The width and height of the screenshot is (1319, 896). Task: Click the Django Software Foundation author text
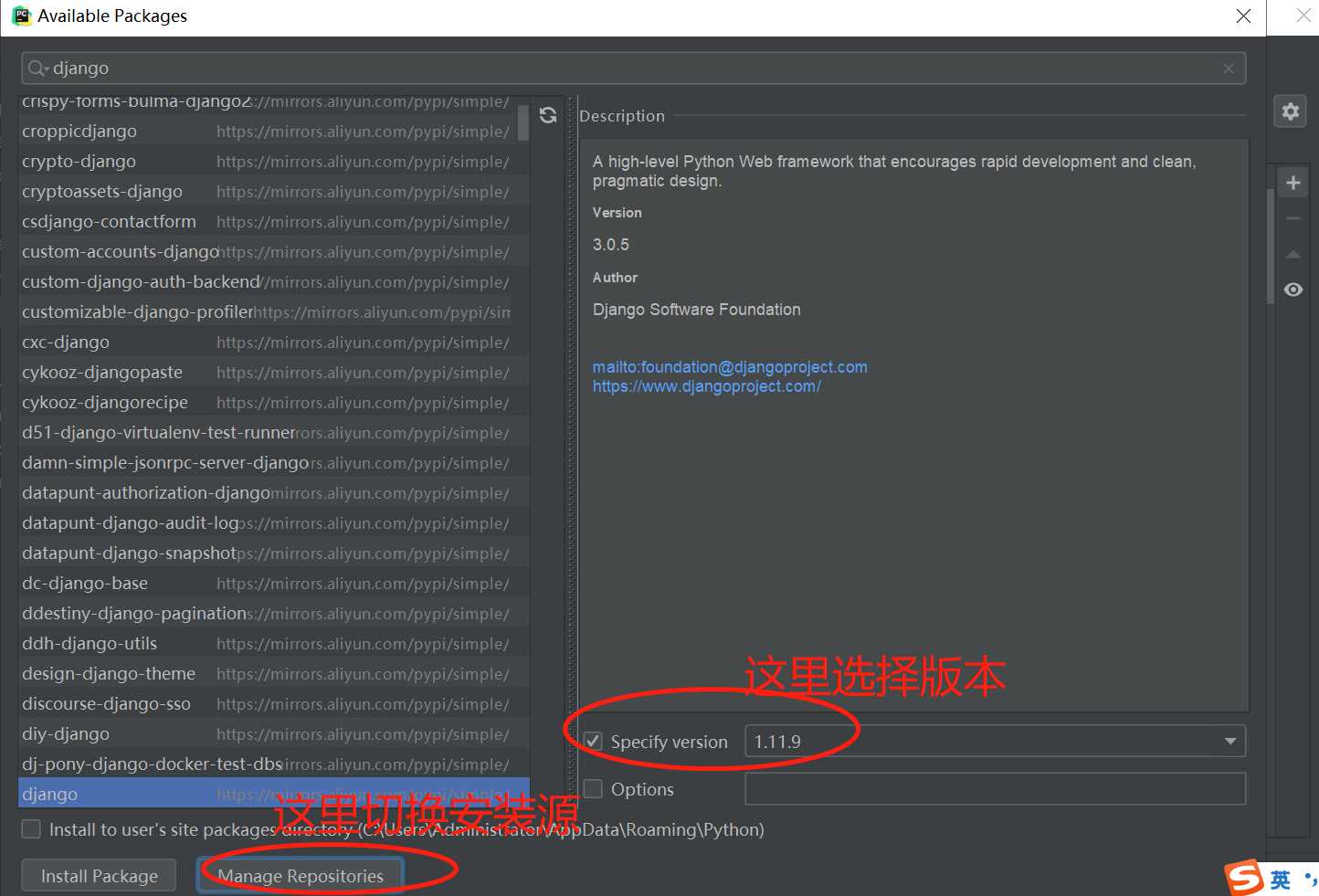[x=697, y=310]
